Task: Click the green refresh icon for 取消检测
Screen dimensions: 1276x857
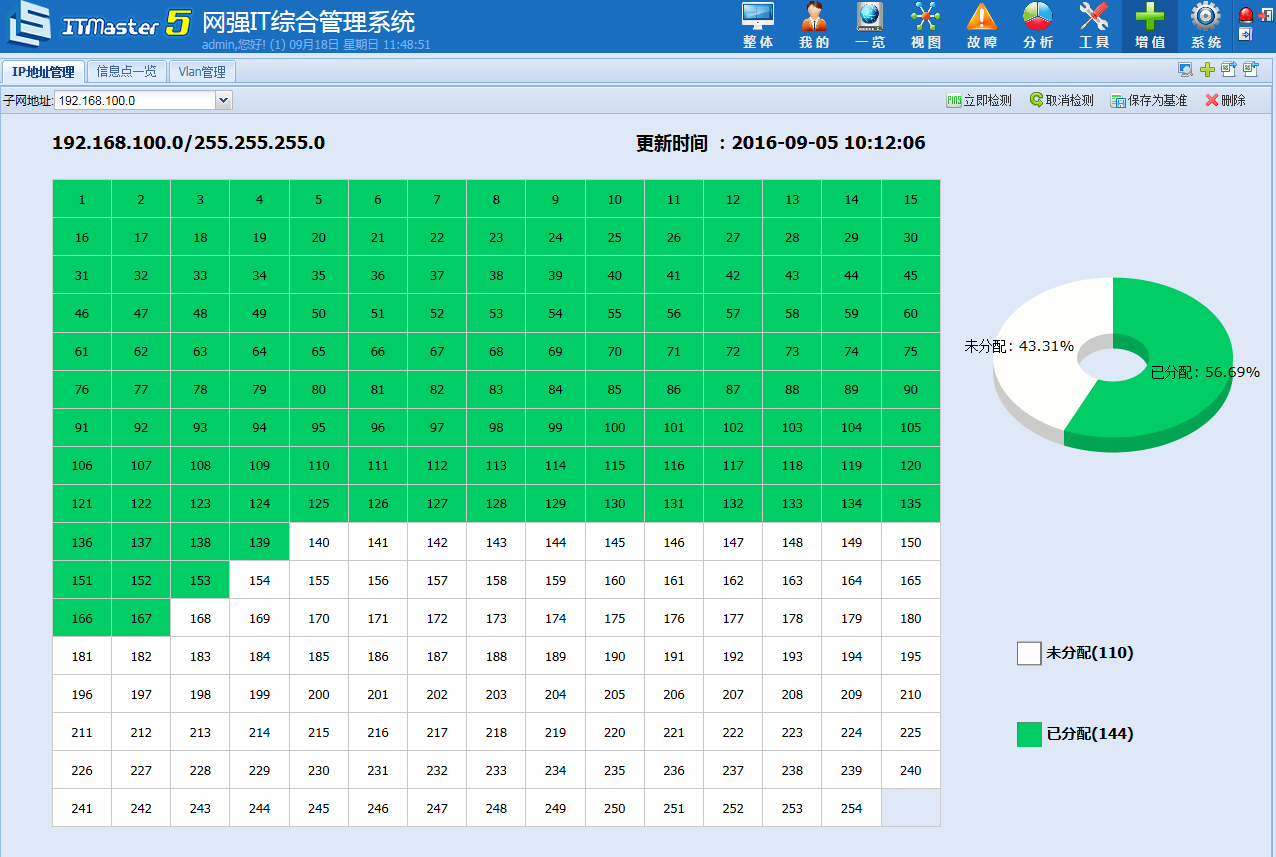Action: pos(1036,100)
